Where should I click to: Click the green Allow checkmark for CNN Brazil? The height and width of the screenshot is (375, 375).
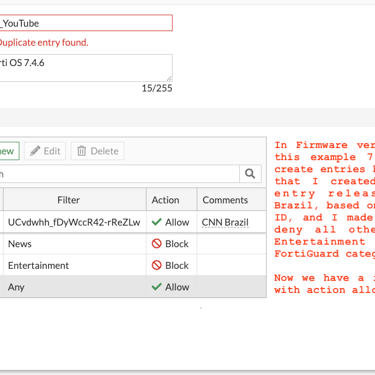click(156, 222)
